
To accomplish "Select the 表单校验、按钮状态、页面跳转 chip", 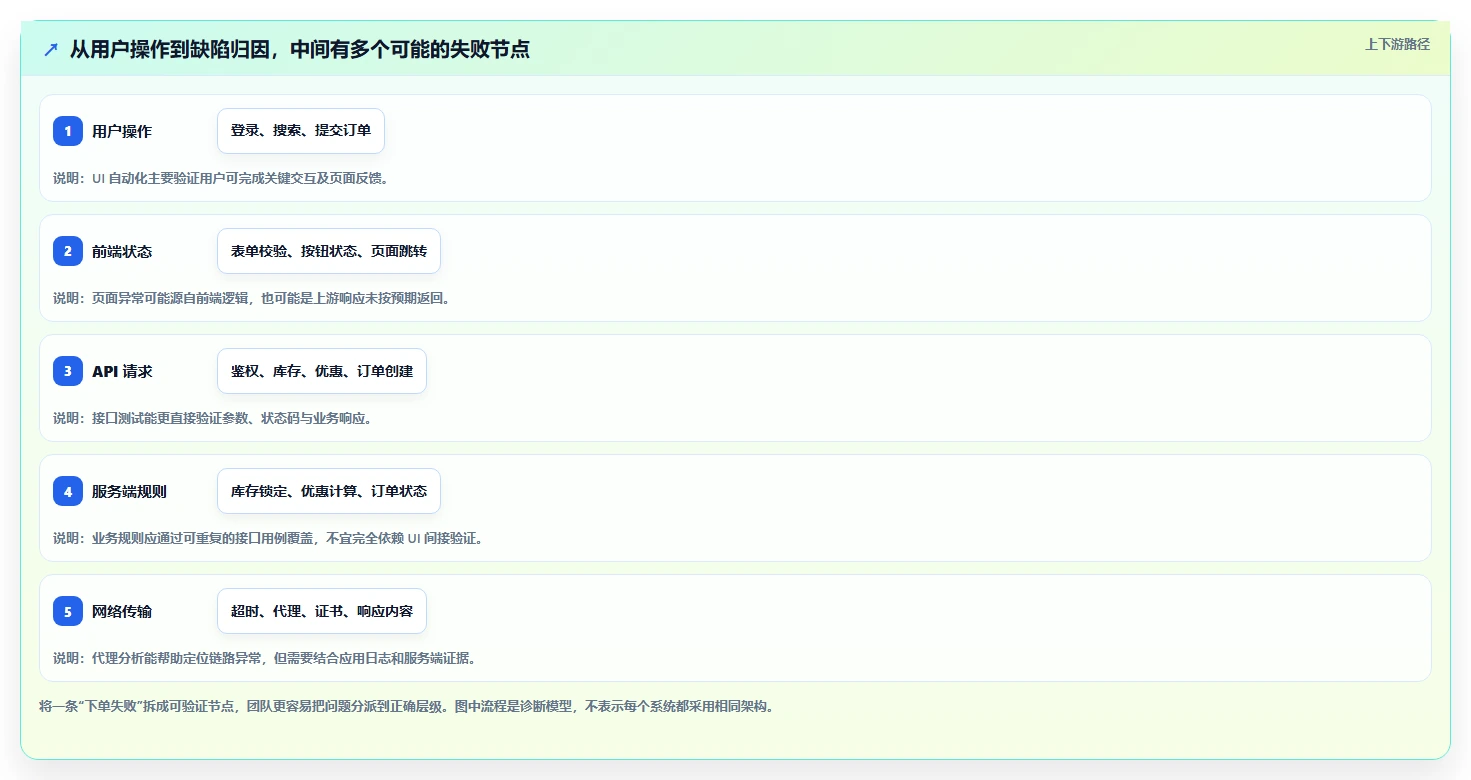I will tap(329, 251).
